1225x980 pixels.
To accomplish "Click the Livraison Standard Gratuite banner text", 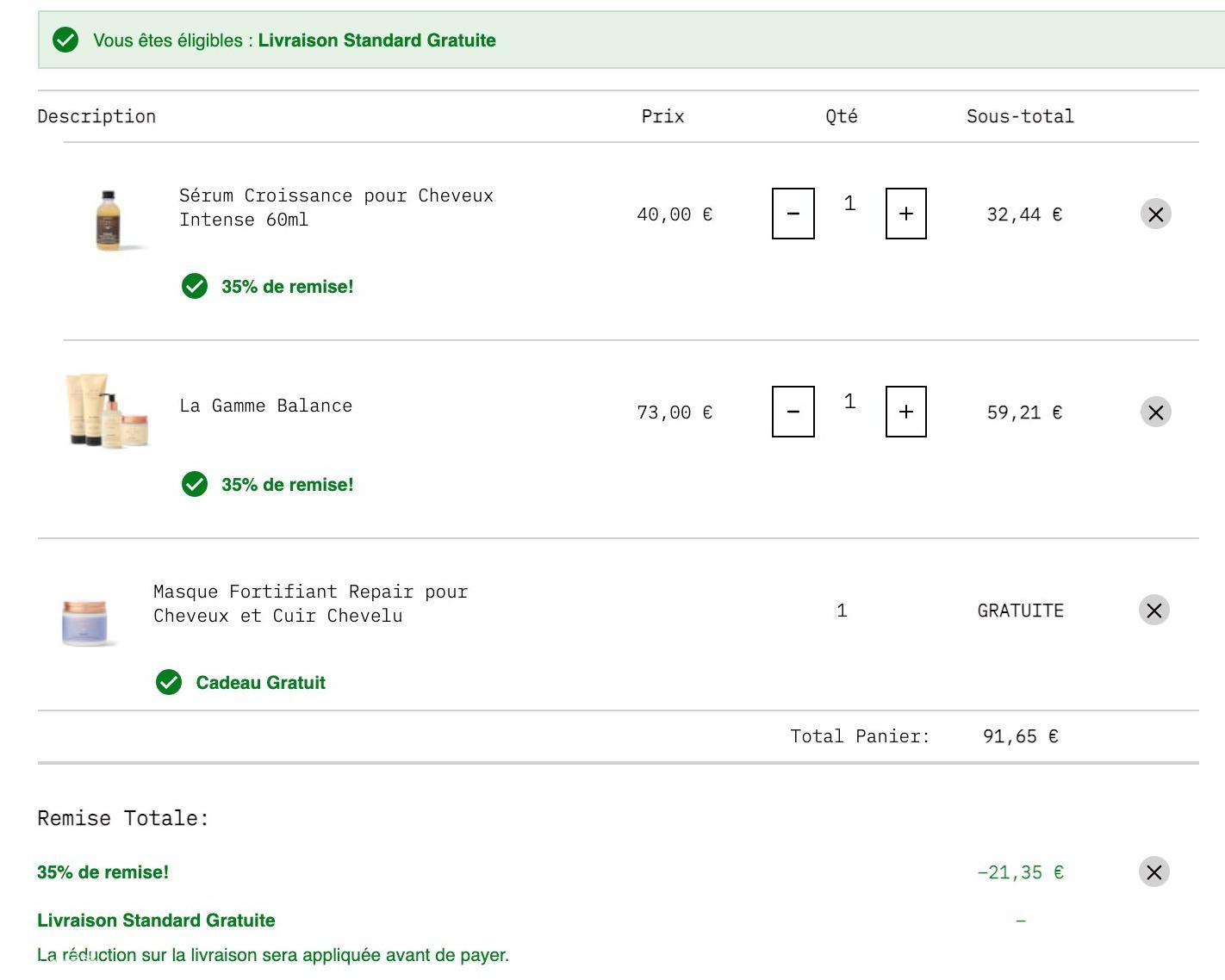I will [376, 40].
